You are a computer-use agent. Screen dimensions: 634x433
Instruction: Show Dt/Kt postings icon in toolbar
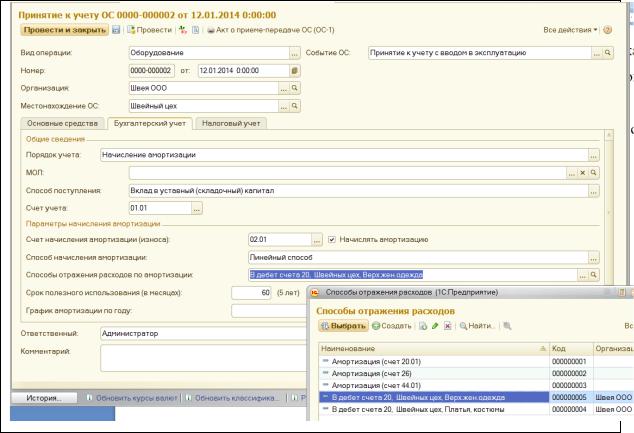pyautogui.click(x=183, y=30)
